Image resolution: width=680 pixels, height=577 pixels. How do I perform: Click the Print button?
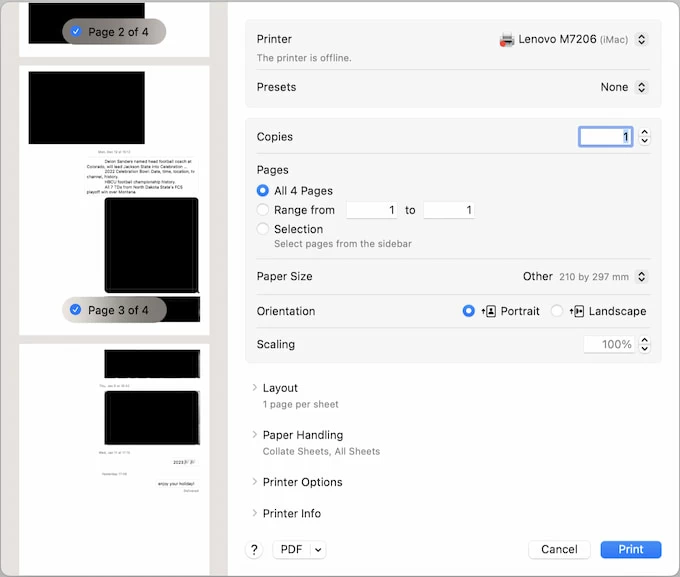[x=630, y=549]
